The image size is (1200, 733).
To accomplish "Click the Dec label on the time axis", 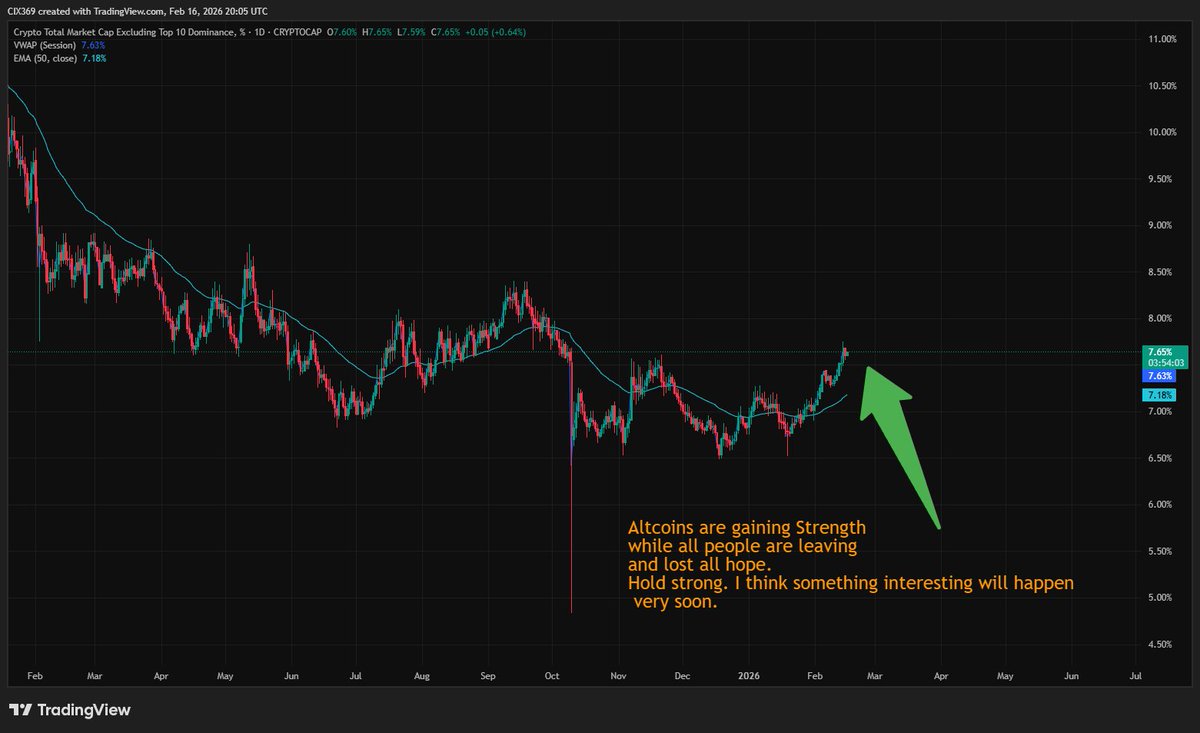I will (x=683, y=677).
